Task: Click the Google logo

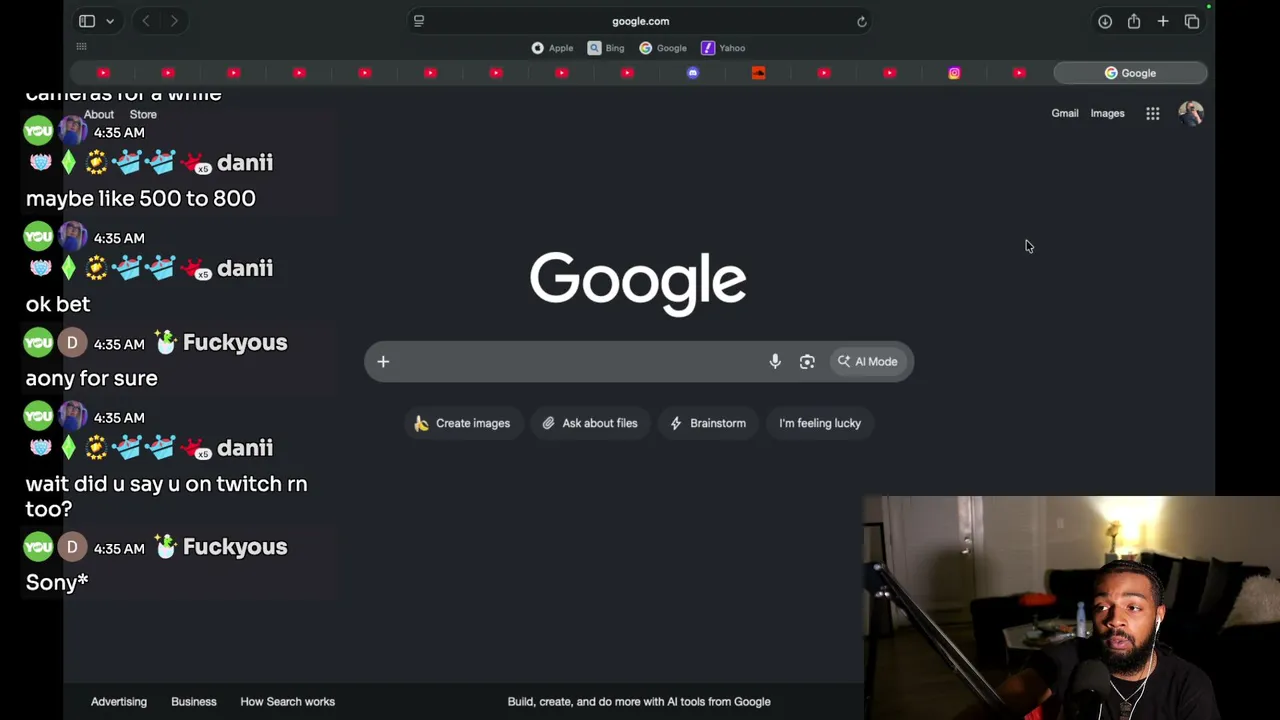Action: tap(638, 283)
